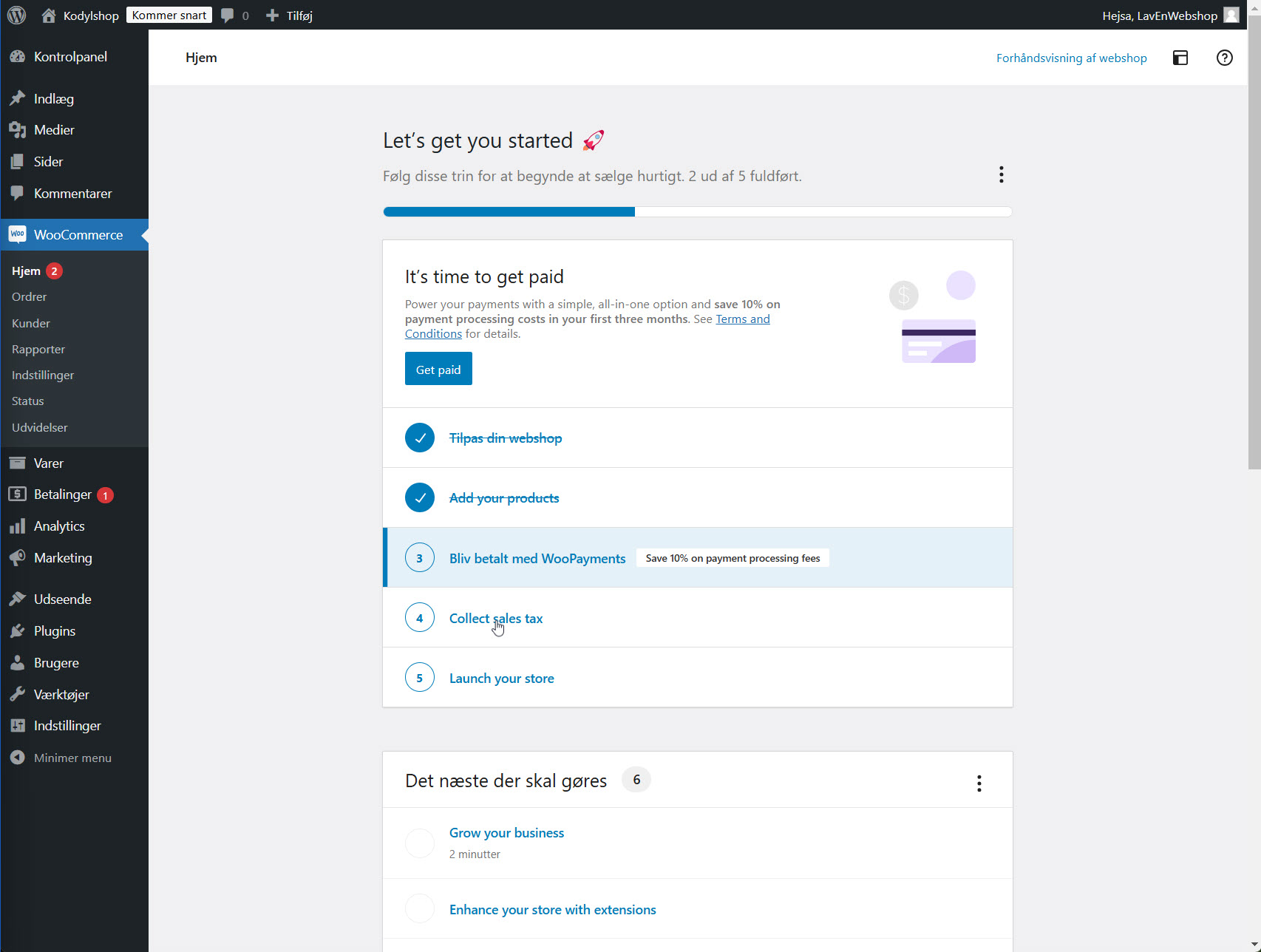This screenshot has height=952, width=1261.
Task: Collapse the sidebar with 'Minimer menu'
Action: pyautogui.click(x=72, y=758)
